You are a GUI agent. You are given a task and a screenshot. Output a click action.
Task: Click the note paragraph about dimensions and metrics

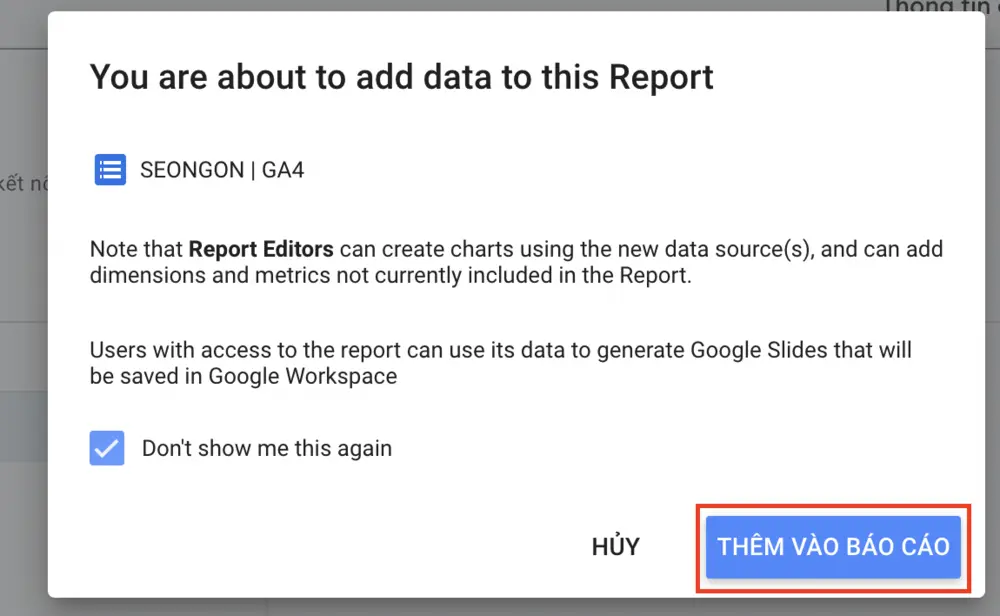516,262
